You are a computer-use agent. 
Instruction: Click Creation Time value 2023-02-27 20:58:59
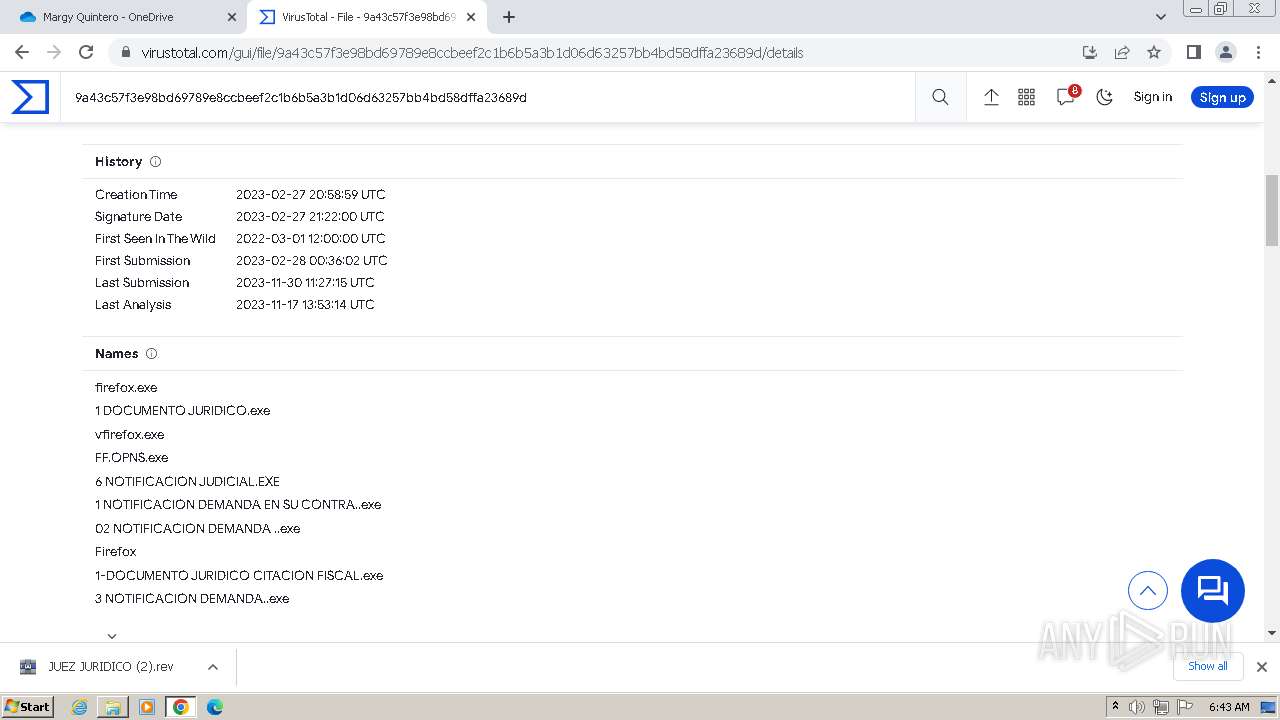point(311,194)
